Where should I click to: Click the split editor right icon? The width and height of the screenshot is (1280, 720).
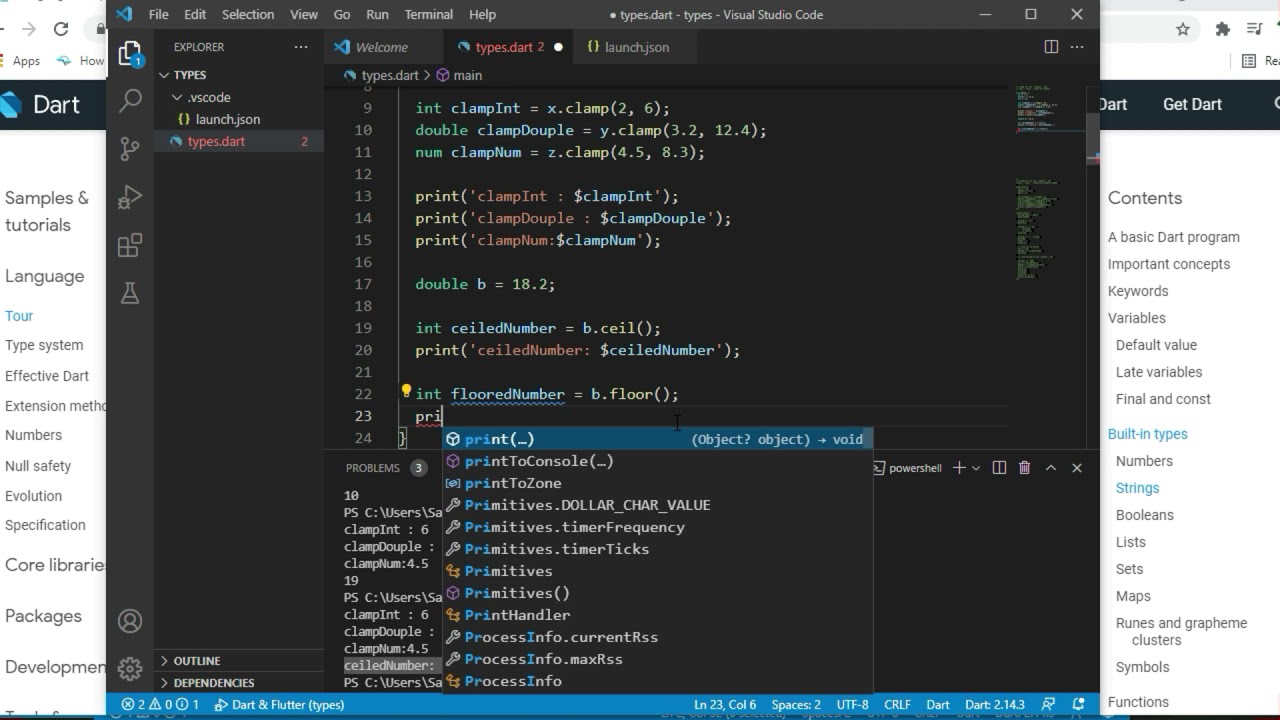coord(1051,47)
